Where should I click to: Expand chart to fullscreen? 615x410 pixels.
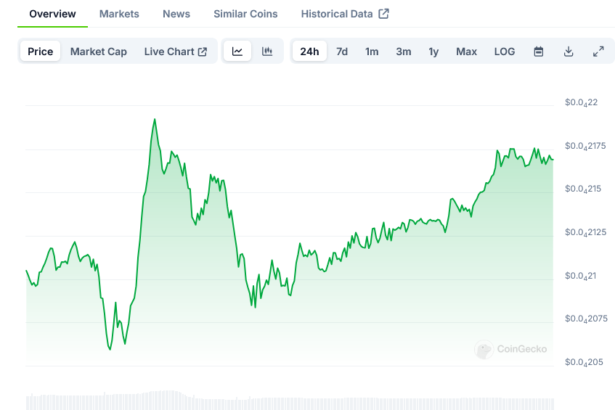pos(598,51)
